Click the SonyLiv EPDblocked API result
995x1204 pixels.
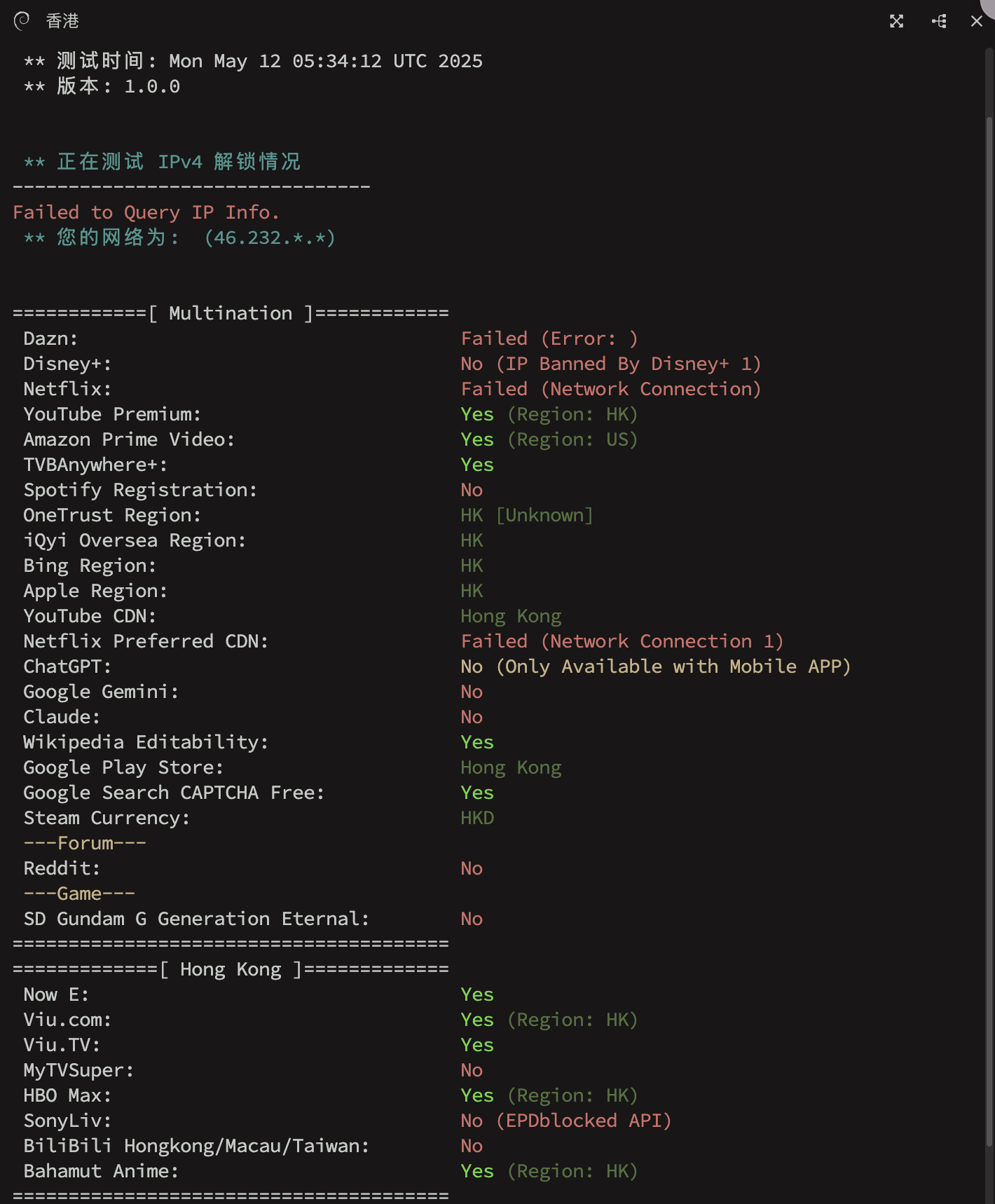pyautogui.click(x=566, y=1121)
